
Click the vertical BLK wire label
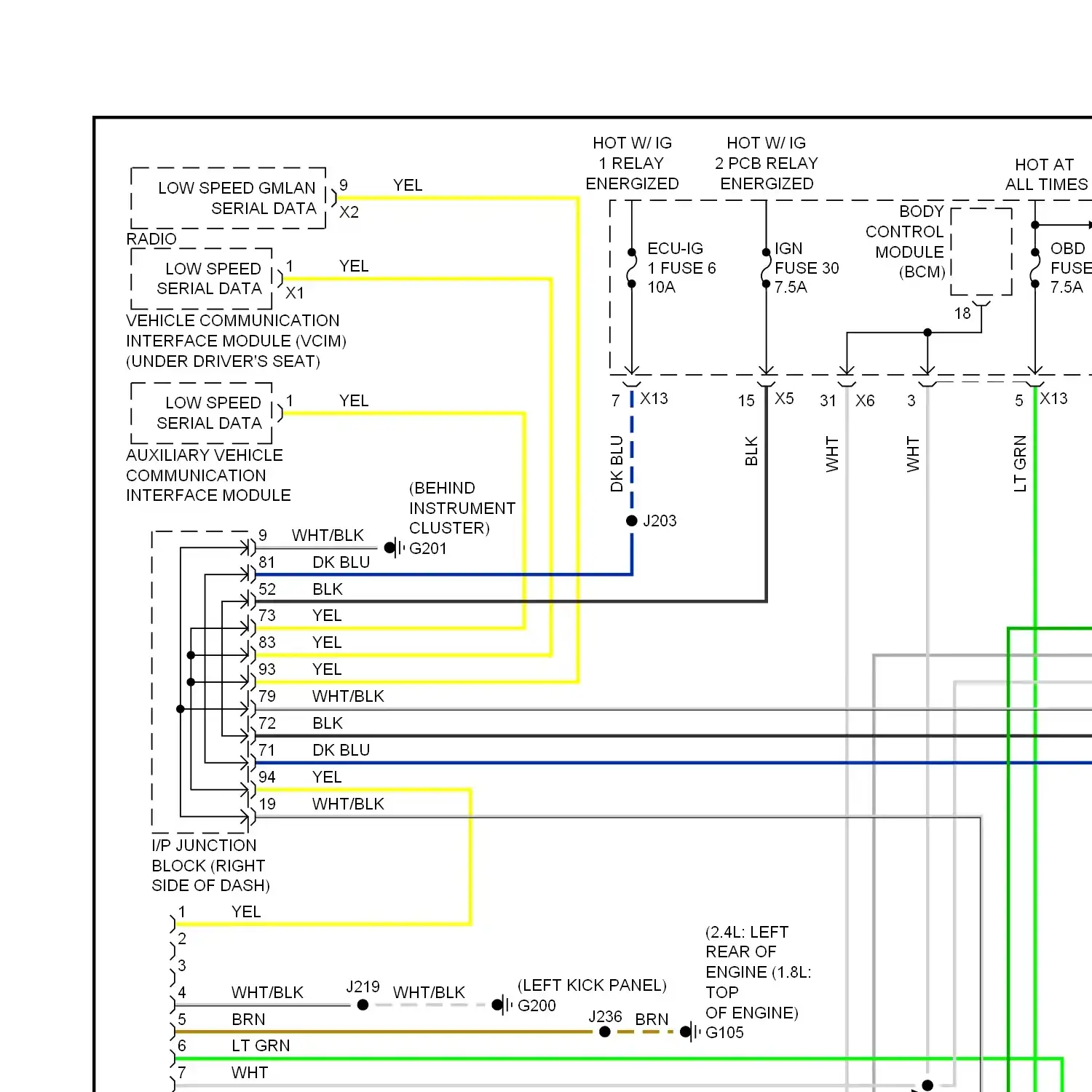click(751, 451)
